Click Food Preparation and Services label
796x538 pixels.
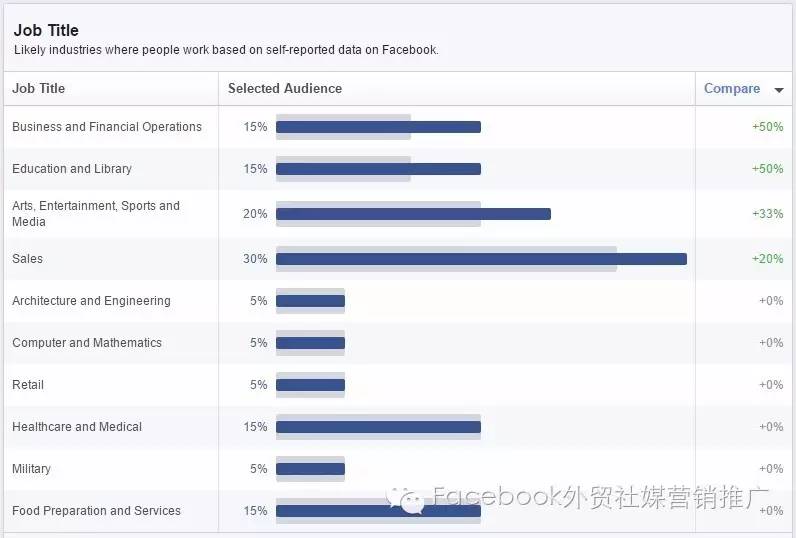(96, 511)
